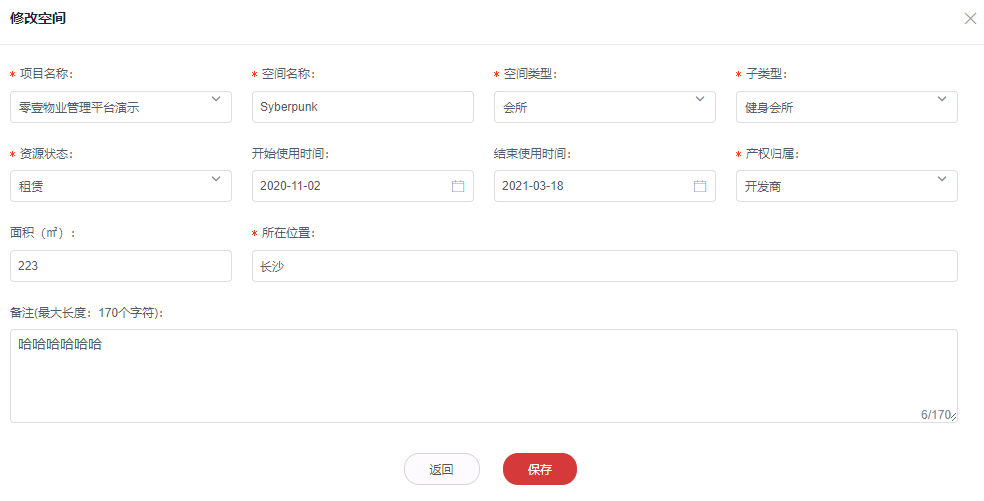The height and width of the screenshot is (501, 984).
Task: Click the 面积（㎡） label
Action: tap(43, 233)
